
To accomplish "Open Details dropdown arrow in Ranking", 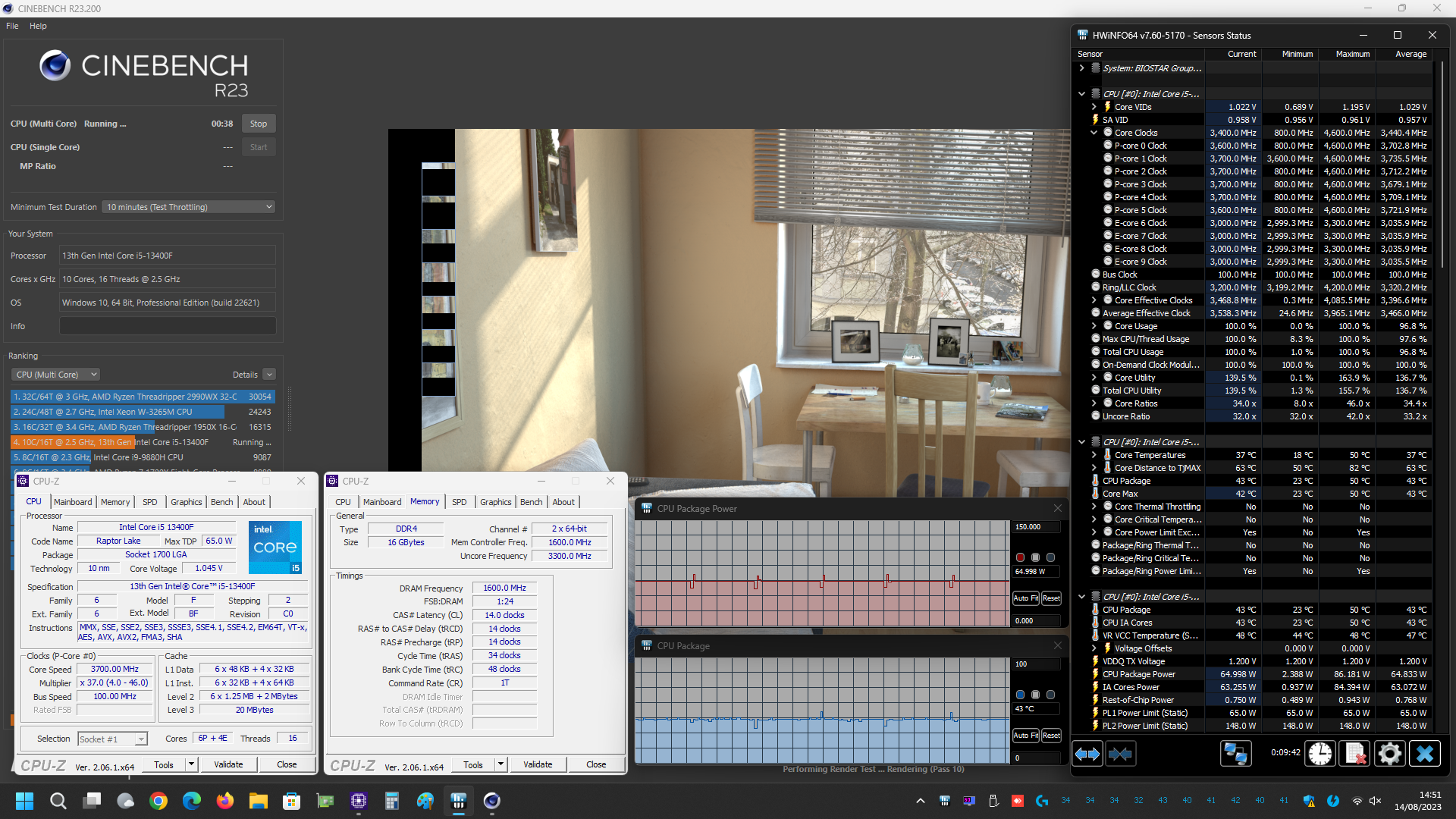I will (x=269, y=375).
